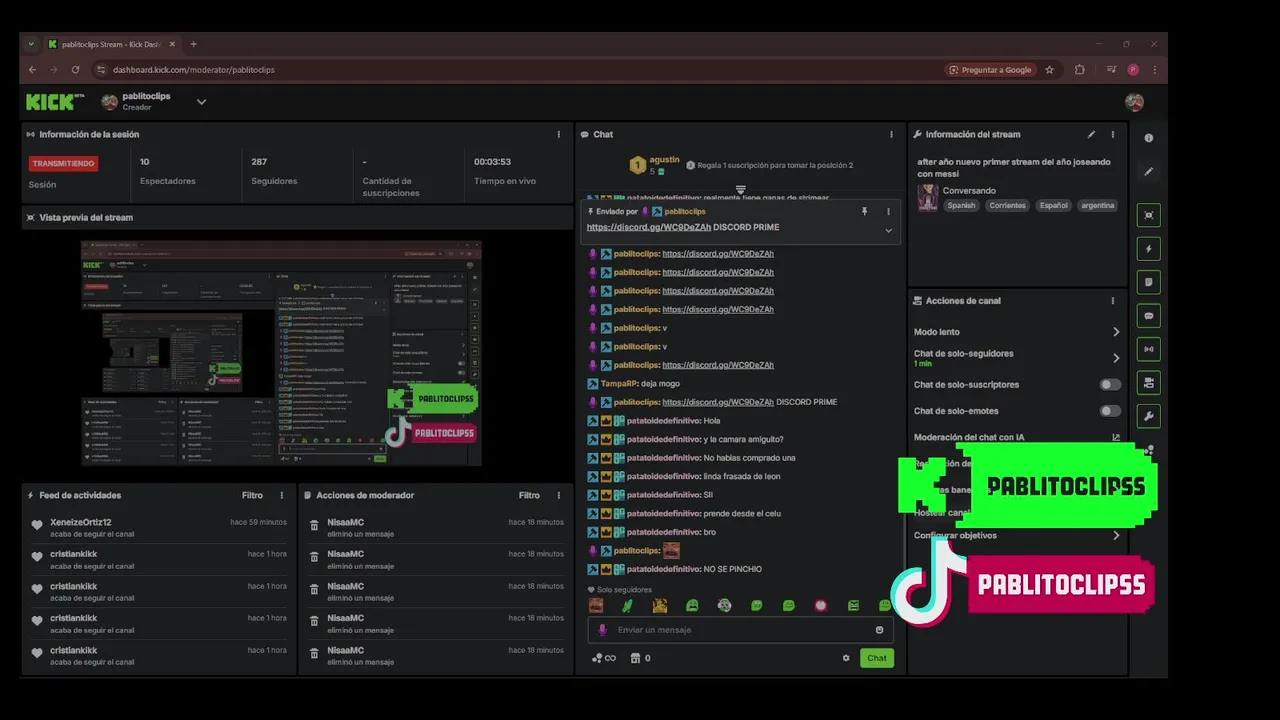The image size is (1280, 720).
Task: Open Acciones de canal three-dot menu
Action: [1112, 301]
